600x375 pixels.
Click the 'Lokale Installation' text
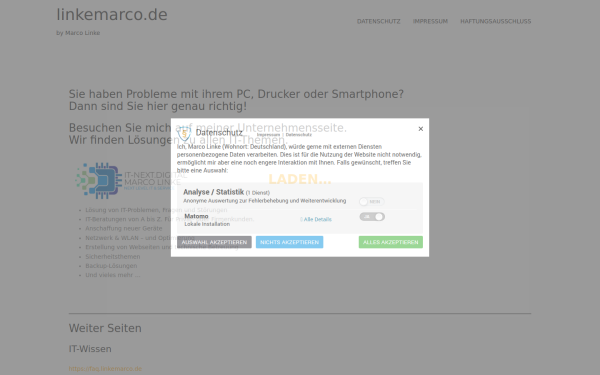tap(207, 224)
